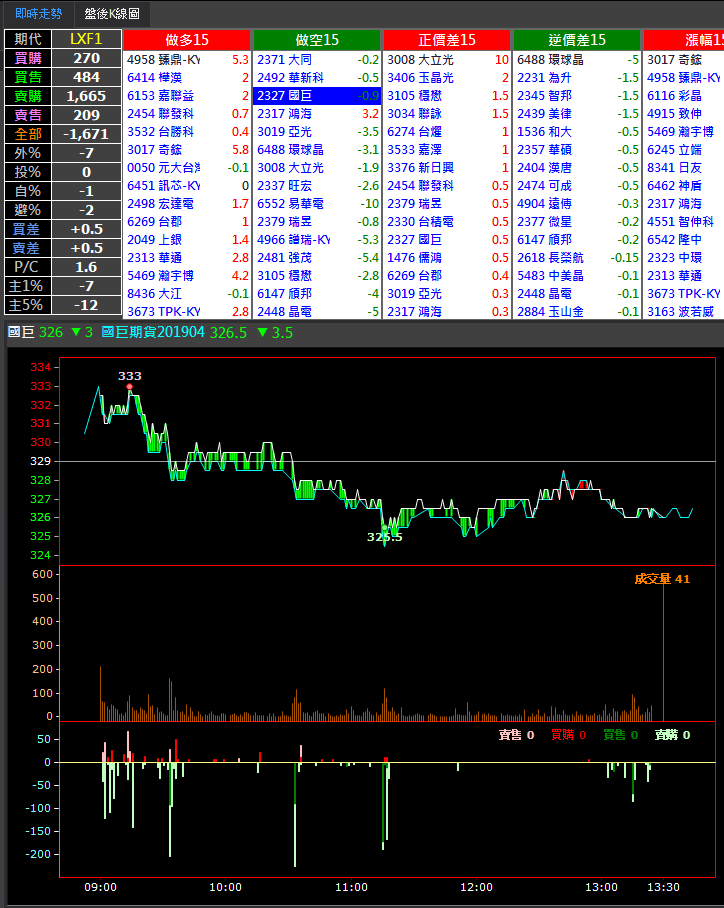Select the 避% row label
Screen dimensions: 724x908
click(x=28, y=210)
